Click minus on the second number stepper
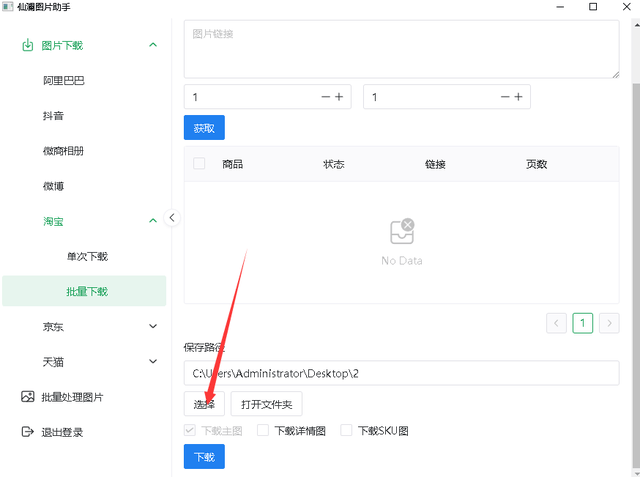Screen dimensions: 640x477 click(505, 97)
